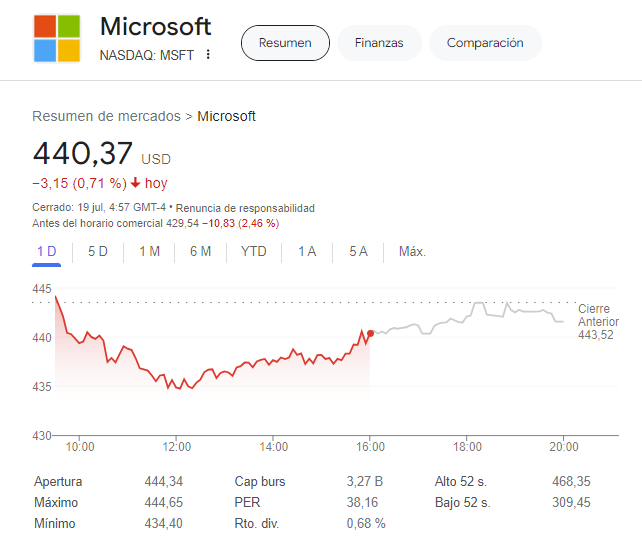The width and height of the screenshot is (642, 540).
Task: Click the −3,15 (0,71 %) change text
Action: click(x=79, y=183)
